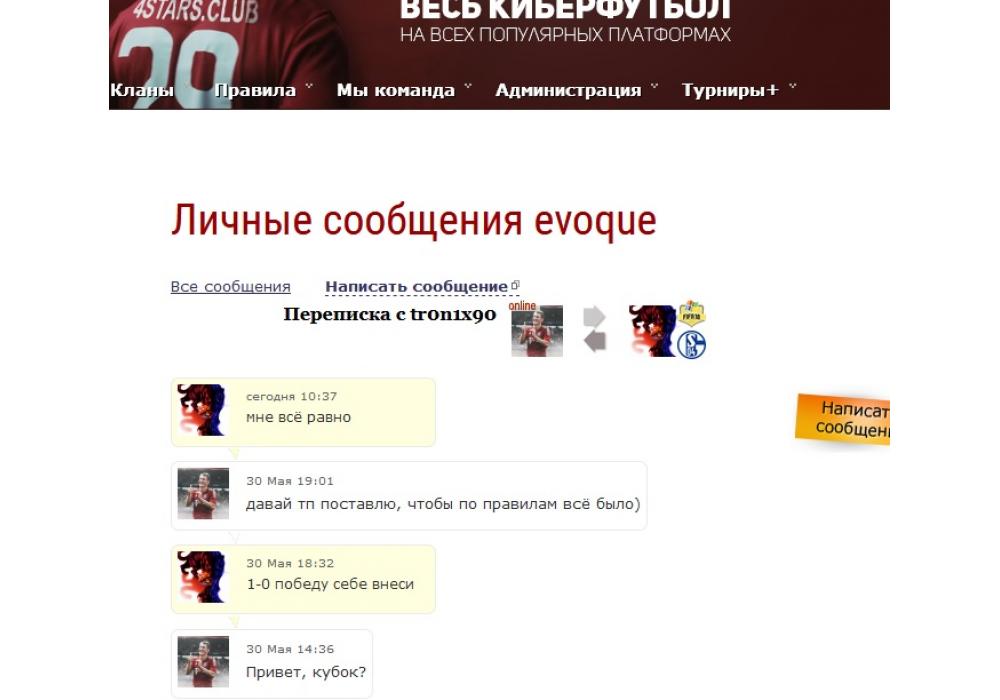Click the FIFA game badge icon
The width and height of the screenshot is (1000, 700).
tap(691, 313)
